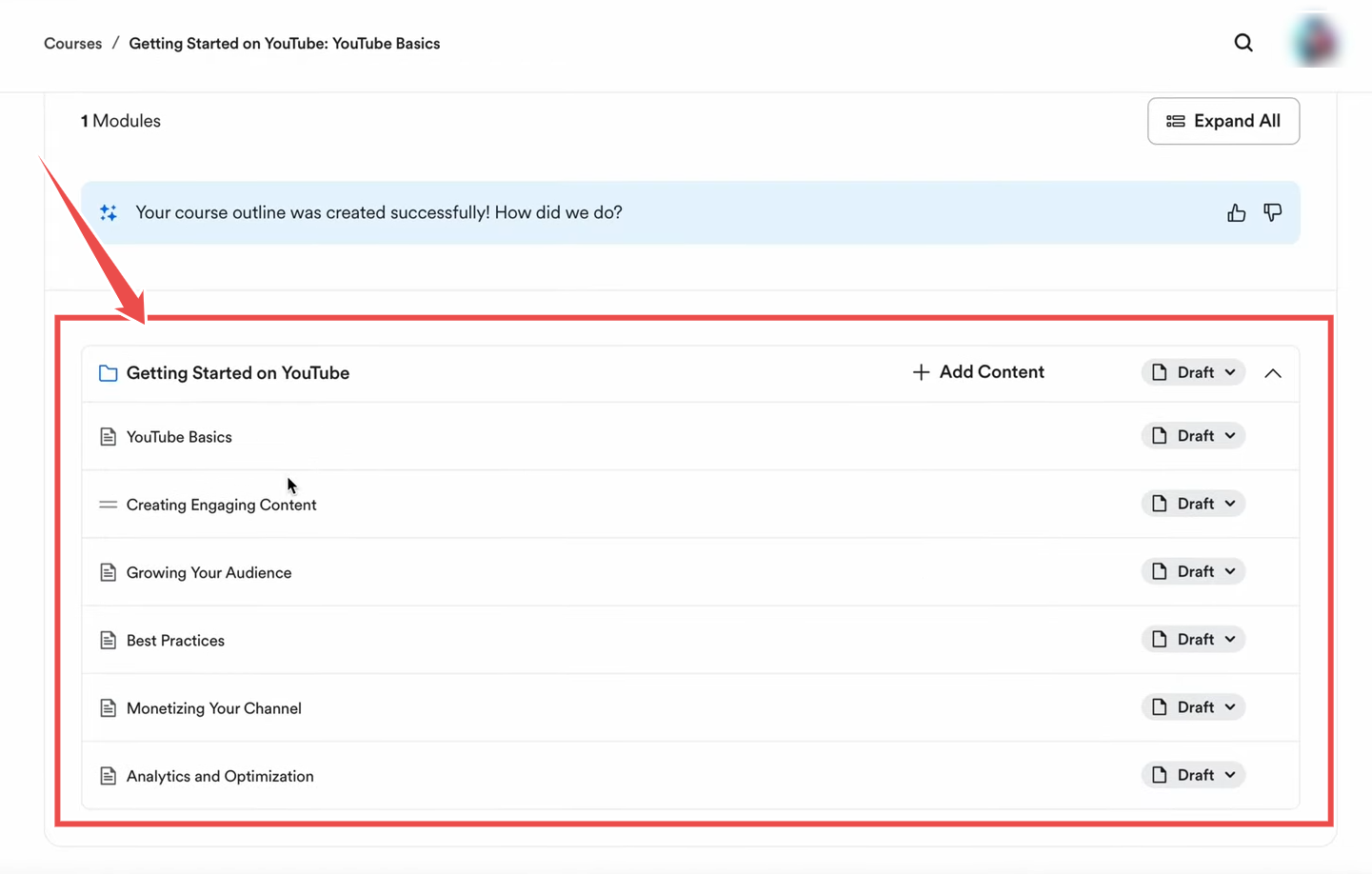Open Draft status dropdown for module header
Viewport: 1372px width, 874px height.
click(x=1193, y=372)
